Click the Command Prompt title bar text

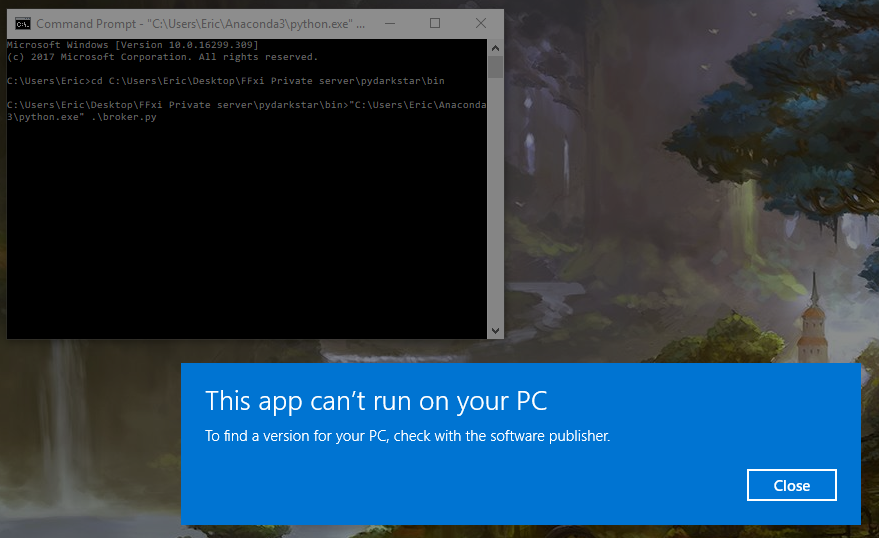200,23
